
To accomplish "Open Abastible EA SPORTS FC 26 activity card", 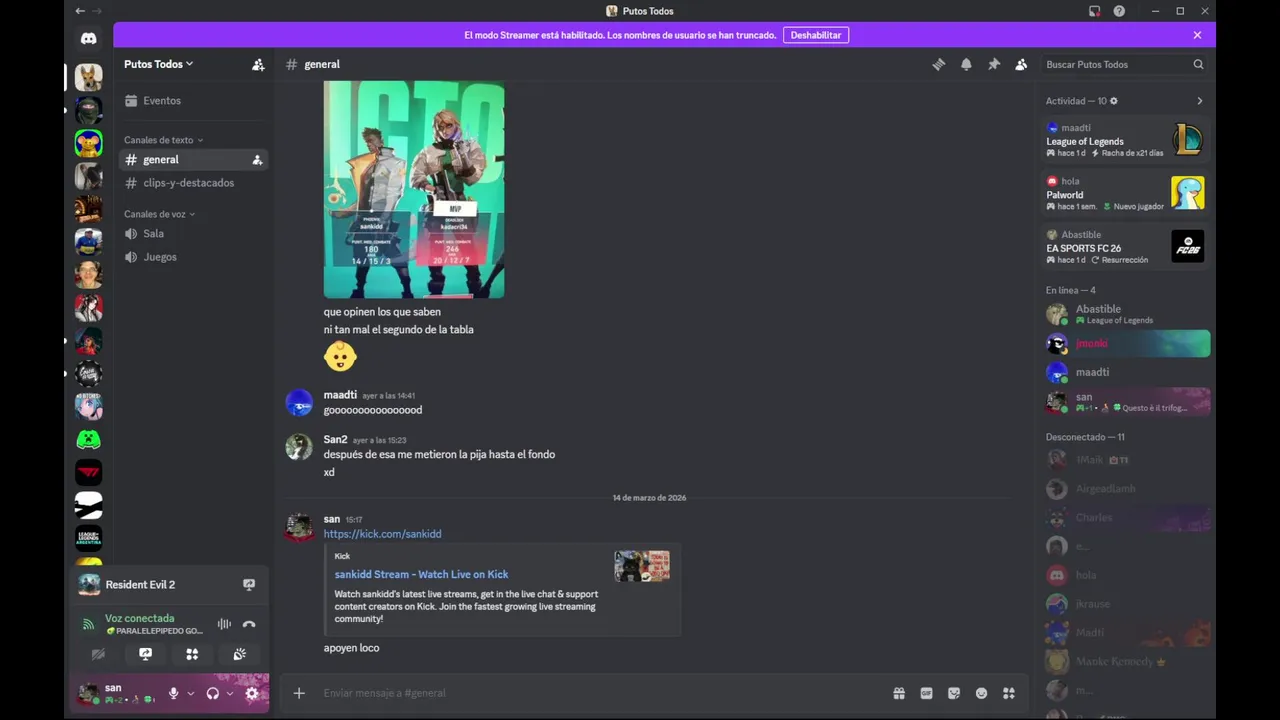I will pyautogui.click(x=1125, y=247).
